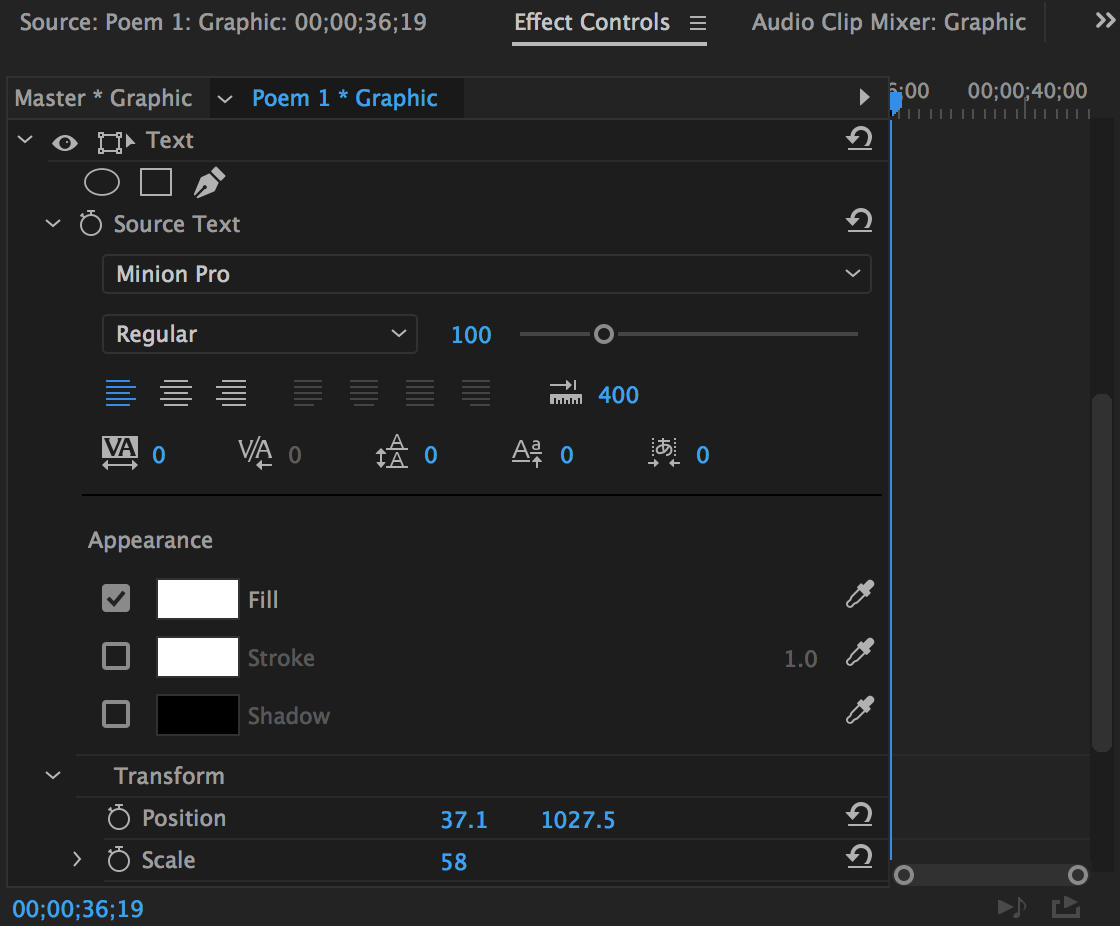
Task: Click the play-audio icon at bottom right
Action: click(1011, 907)
